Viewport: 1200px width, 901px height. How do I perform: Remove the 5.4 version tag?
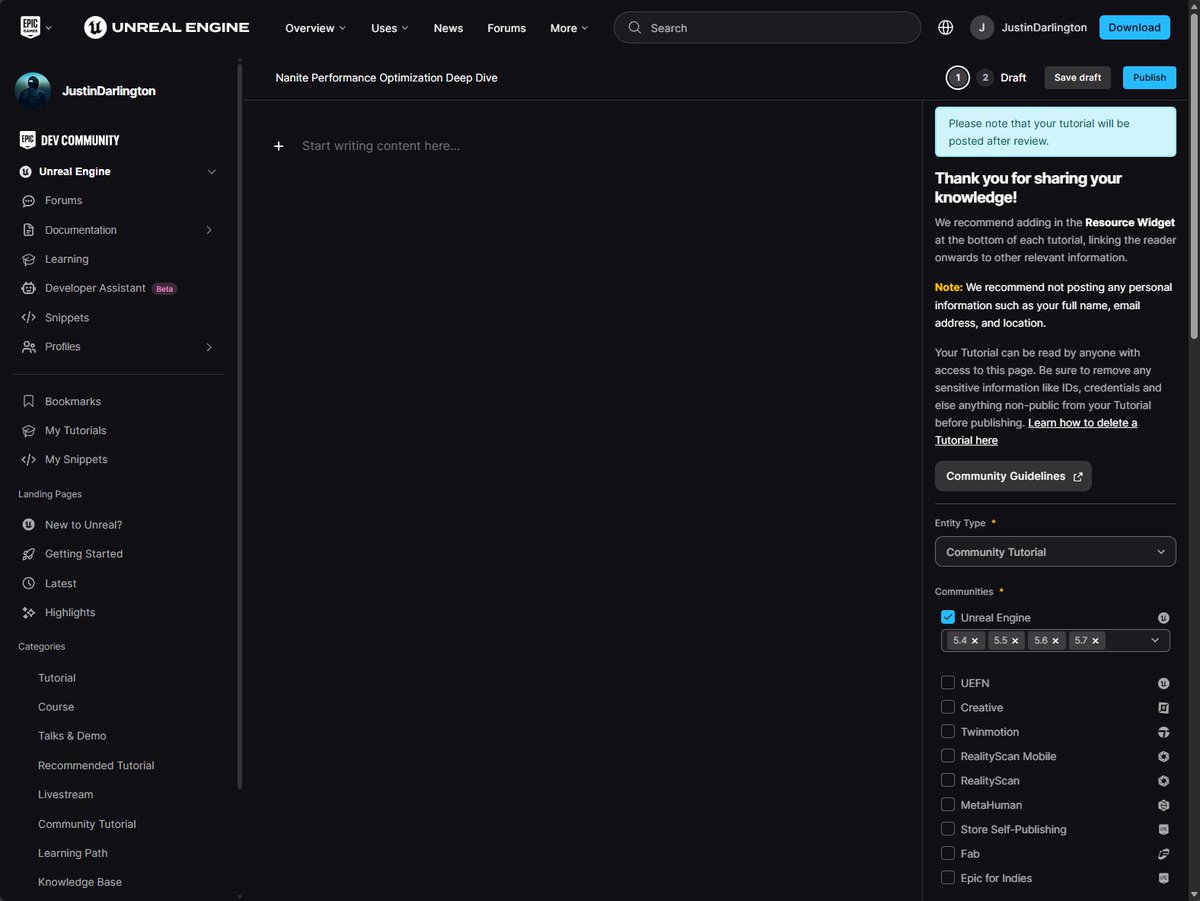[975, 641]
